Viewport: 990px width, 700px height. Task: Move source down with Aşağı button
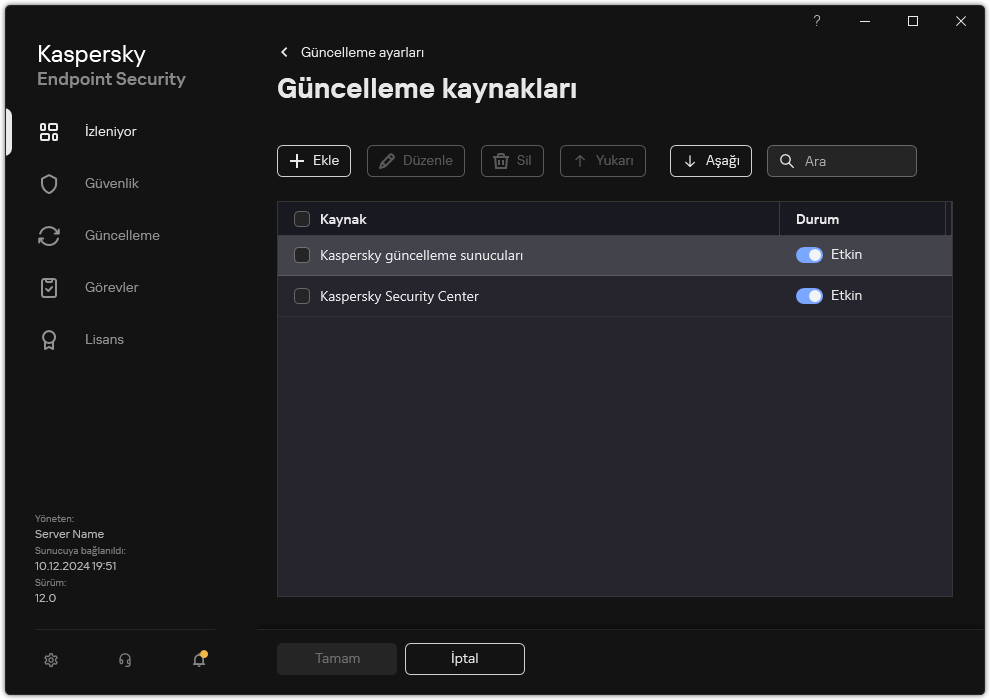[x=710, y=160]
